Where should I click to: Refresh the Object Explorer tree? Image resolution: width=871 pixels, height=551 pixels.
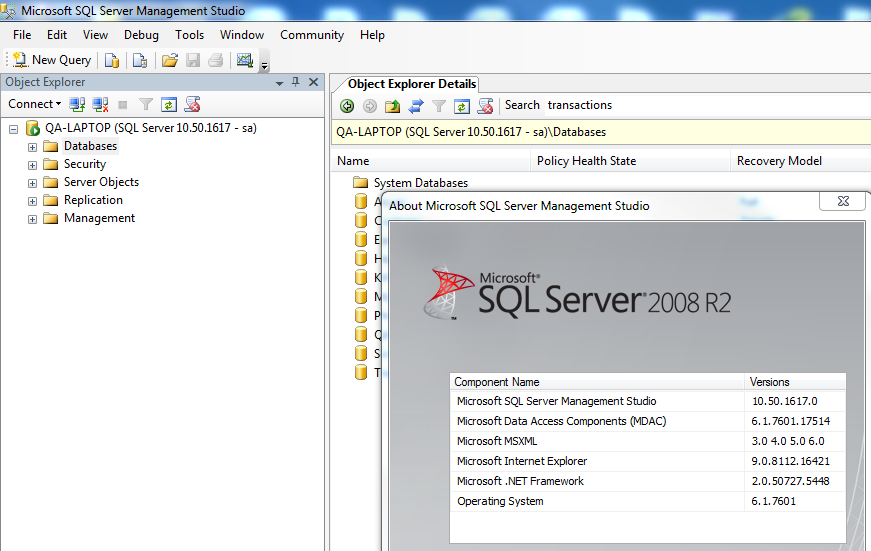(x=169, y=104)
